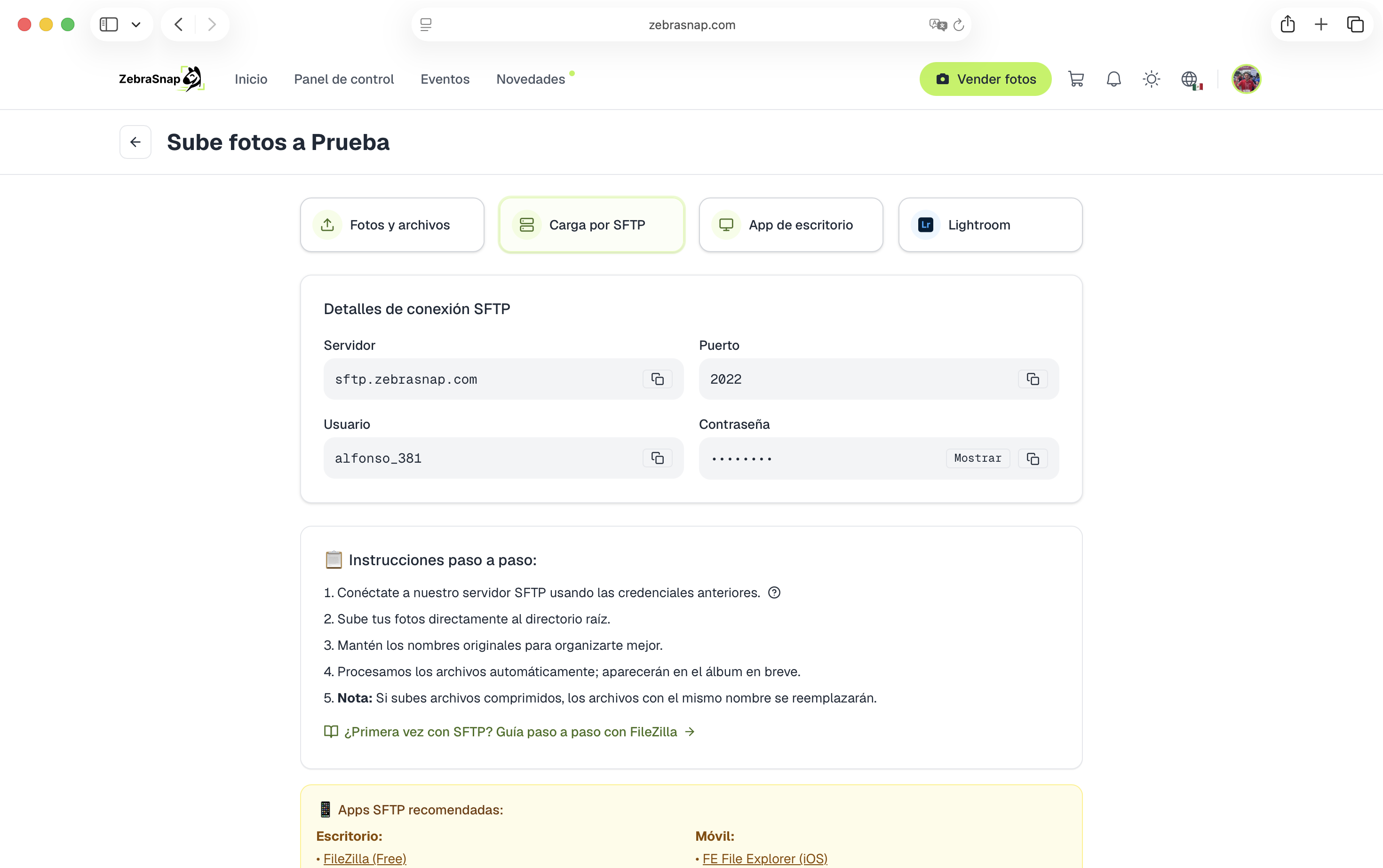This screenshot has height=868, width=1383.
Task: Switch to the Lightroom tab
Action: pos(990,225)
